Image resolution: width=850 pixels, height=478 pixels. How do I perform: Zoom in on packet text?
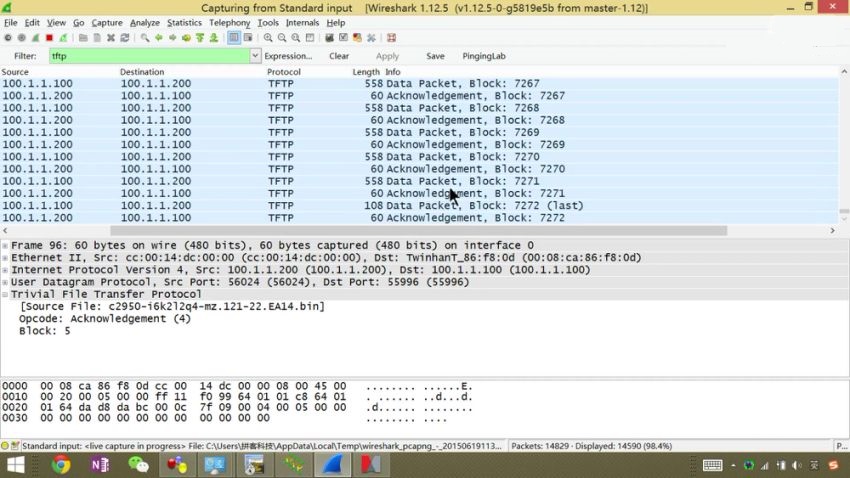268,38
